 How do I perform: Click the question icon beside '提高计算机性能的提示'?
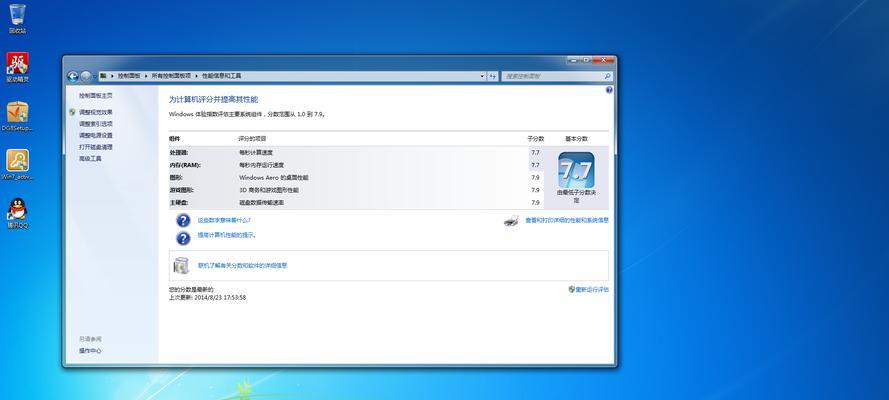(x=183, y=238)
